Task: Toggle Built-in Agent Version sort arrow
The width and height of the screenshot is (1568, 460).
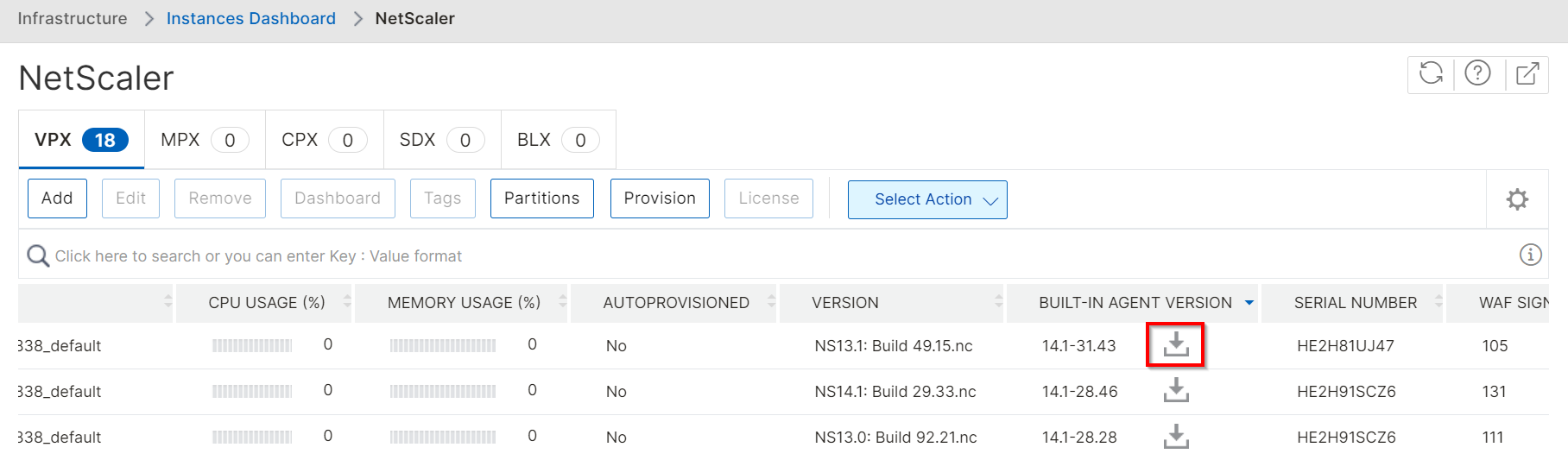Action: 1249,303
